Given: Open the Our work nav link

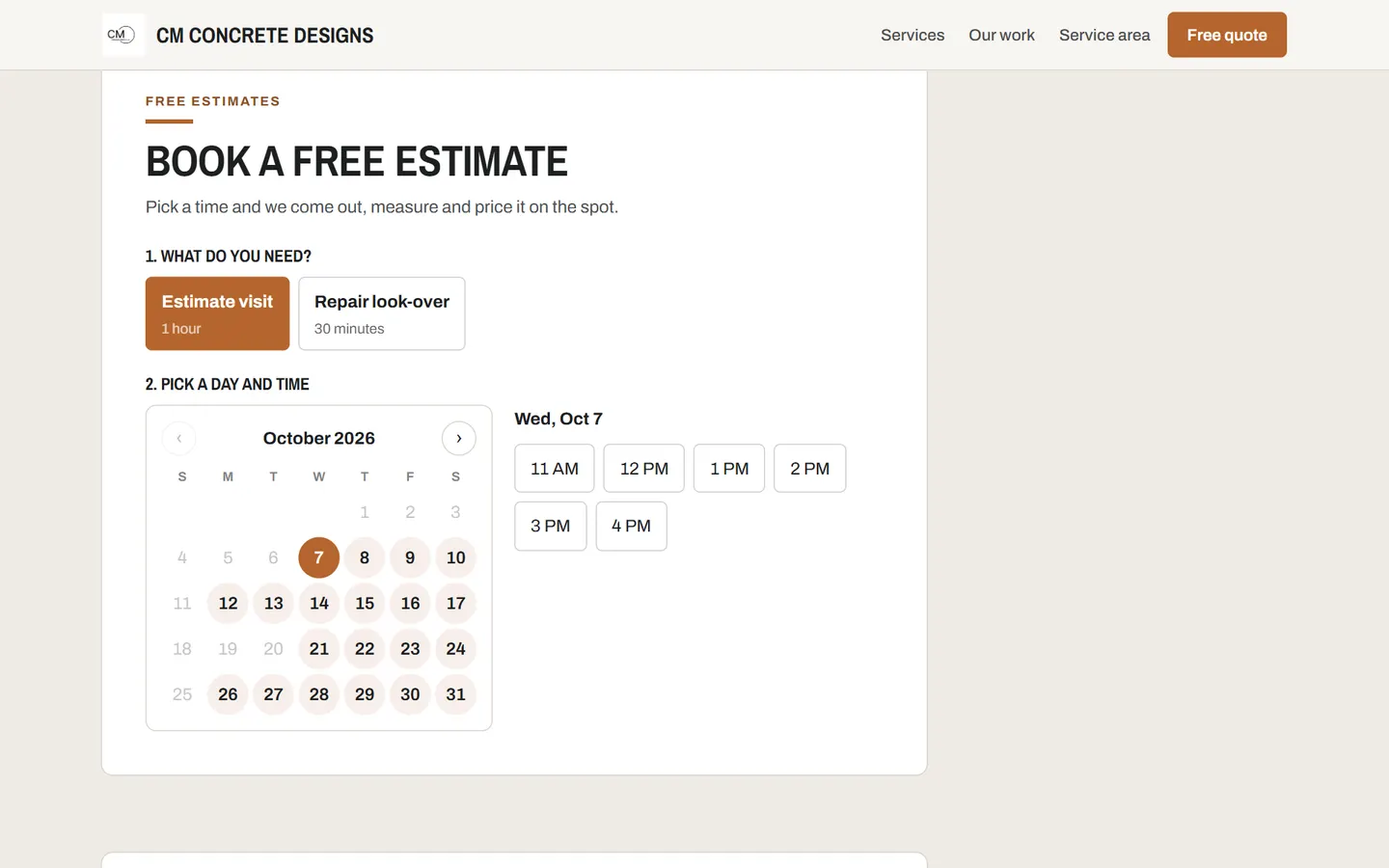Looking at the screenshot, I should 1001,35.
